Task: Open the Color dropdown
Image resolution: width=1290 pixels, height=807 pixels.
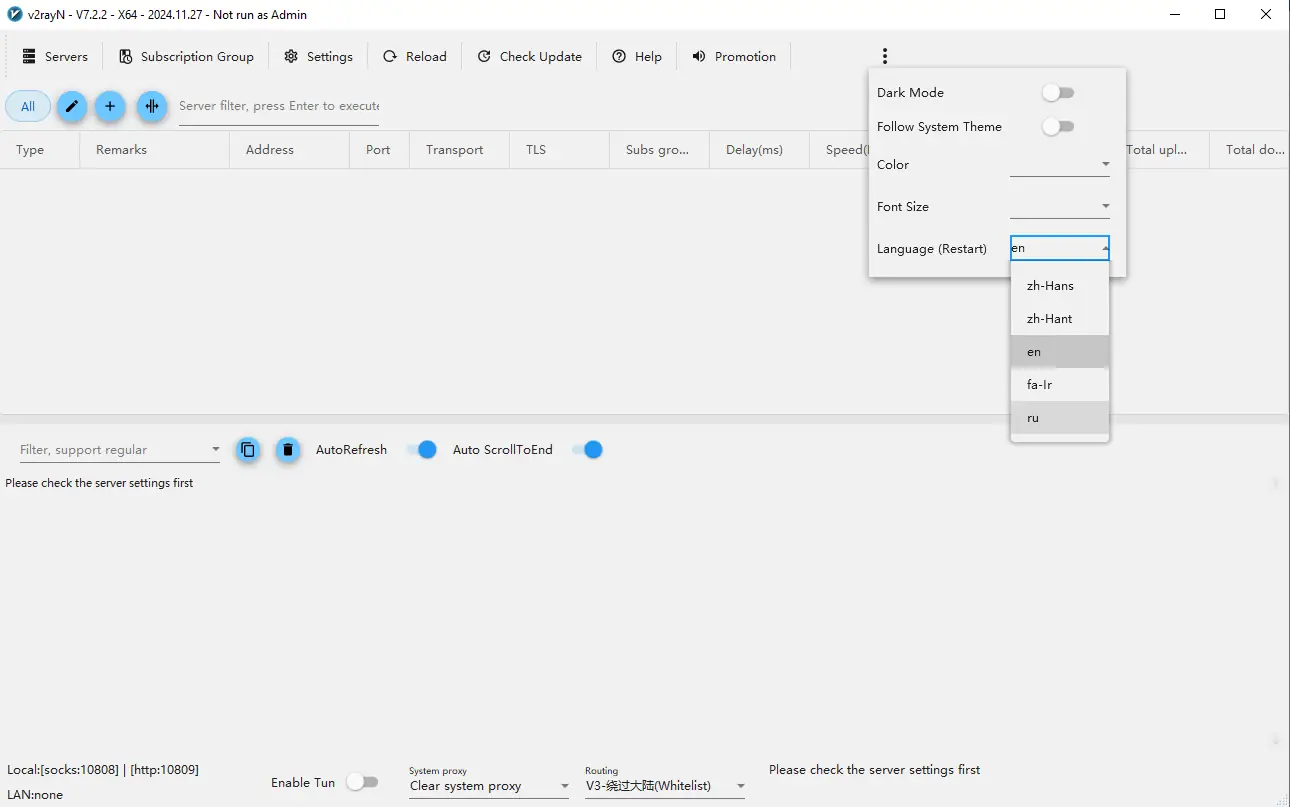Action: coord(1060,164)
